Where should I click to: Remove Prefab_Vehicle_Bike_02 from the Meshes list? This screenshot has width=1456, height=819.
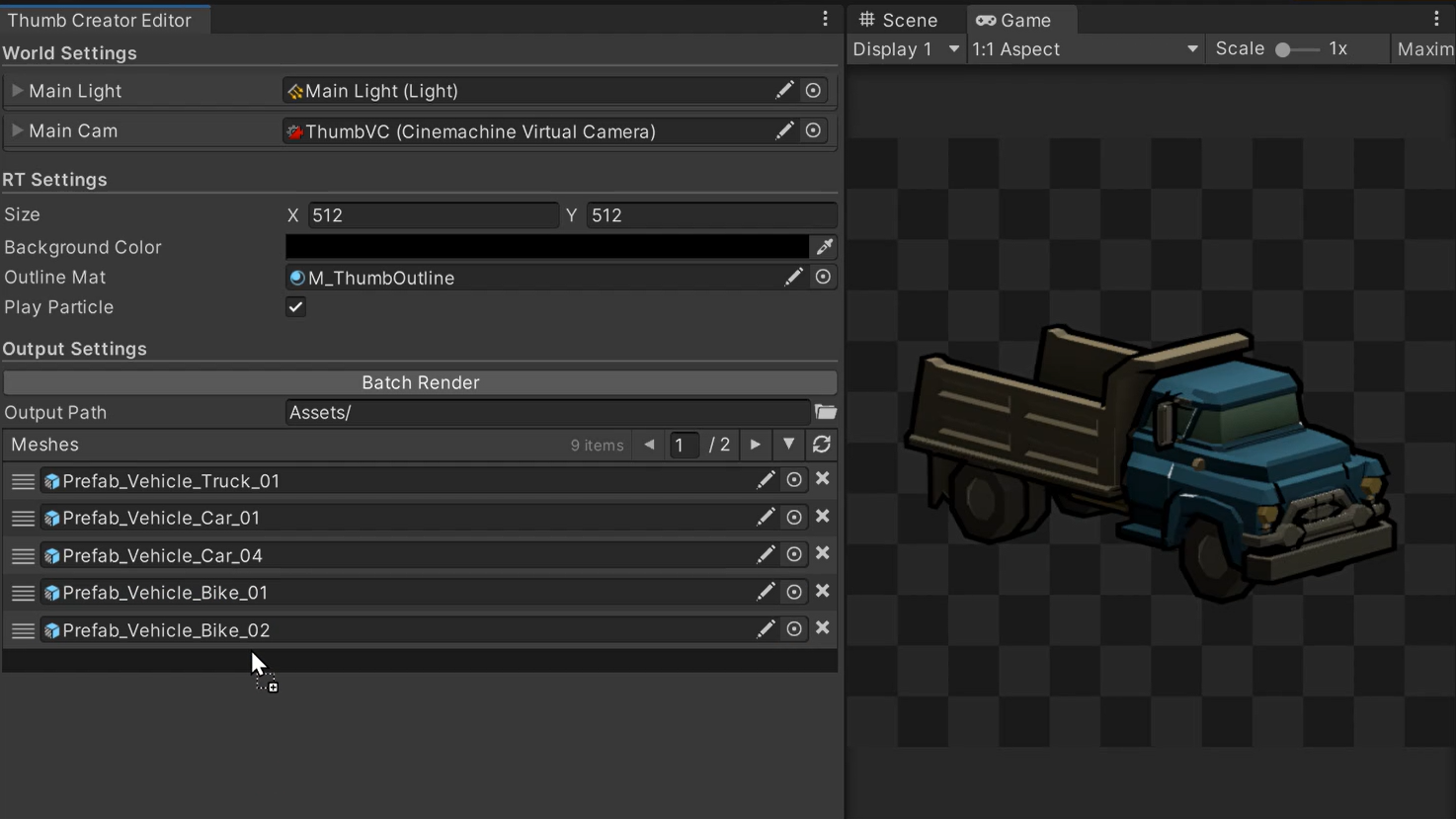click(x=822, y=629)
